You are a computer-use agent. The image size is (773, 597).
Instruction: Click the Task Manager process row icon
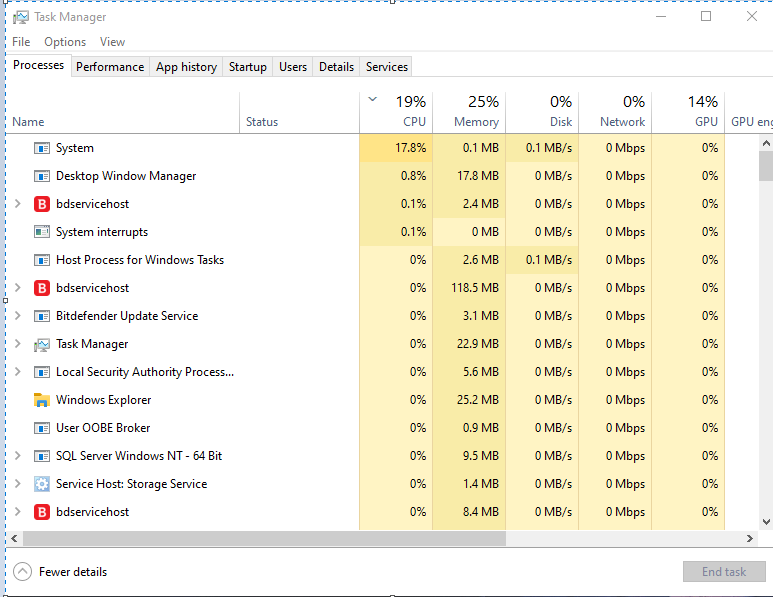tap(42, 345)
